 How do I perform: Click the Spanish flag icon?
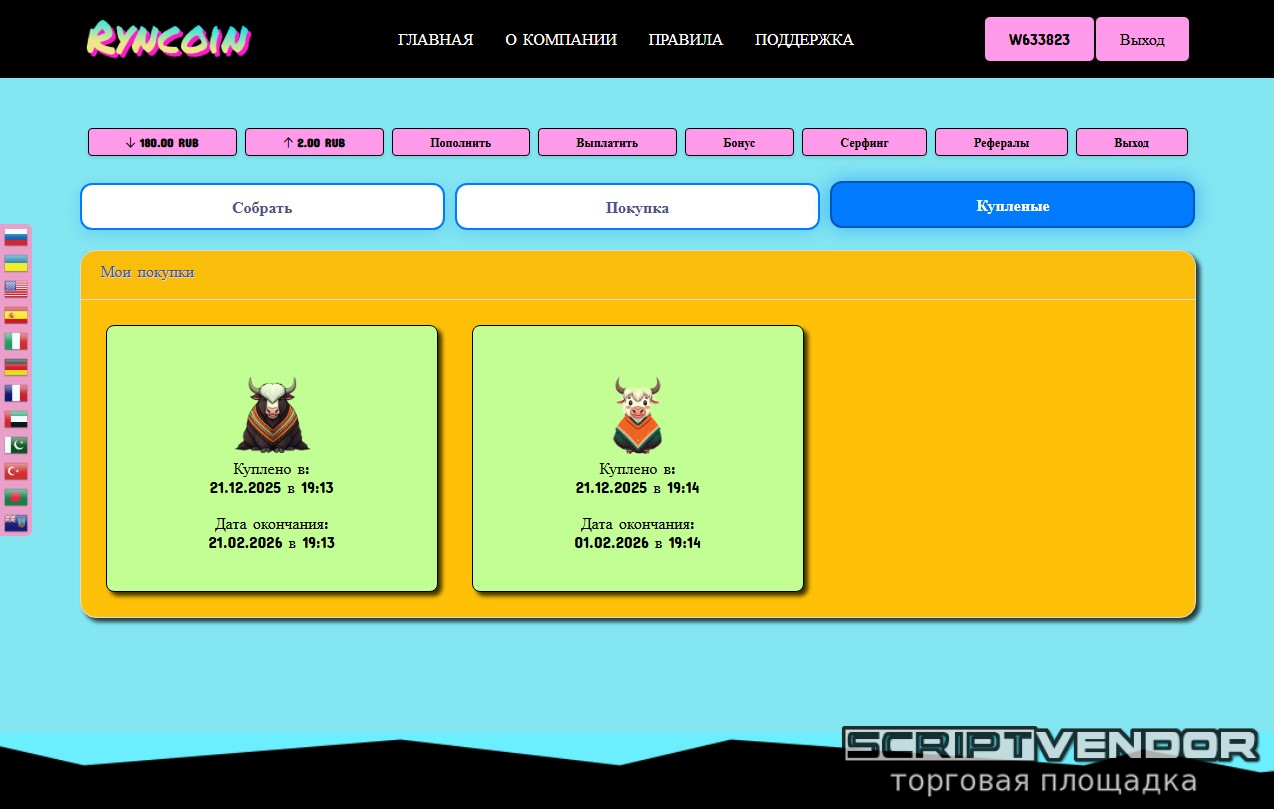pyautogui.click(x=16, y=316)
